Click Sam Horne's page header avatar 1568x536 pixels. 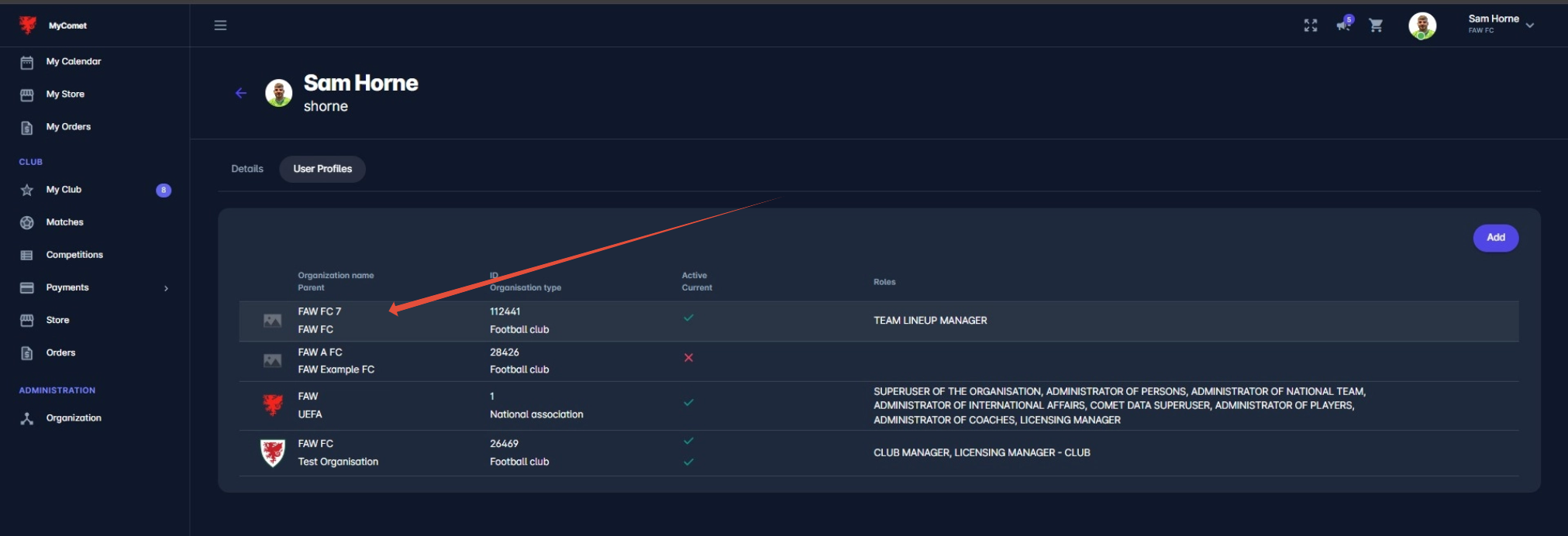click(279, 93)
